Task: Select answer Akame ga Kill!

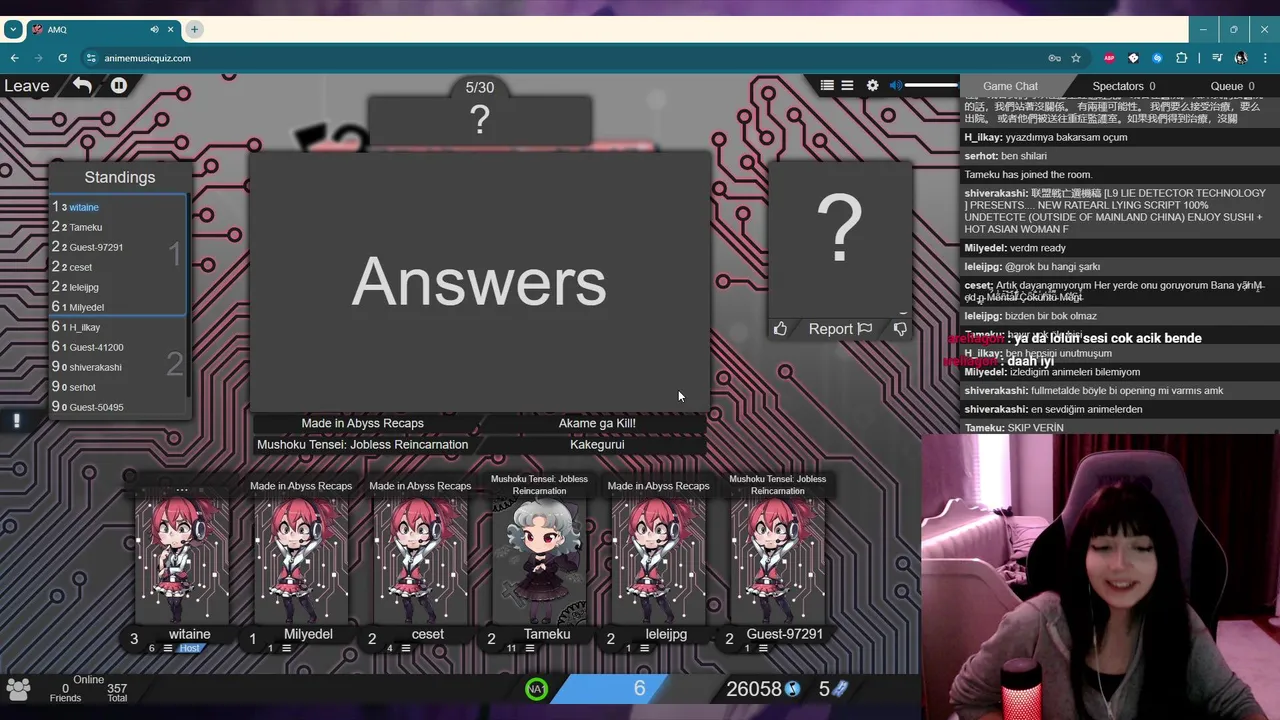Action: tap(597, 423)
